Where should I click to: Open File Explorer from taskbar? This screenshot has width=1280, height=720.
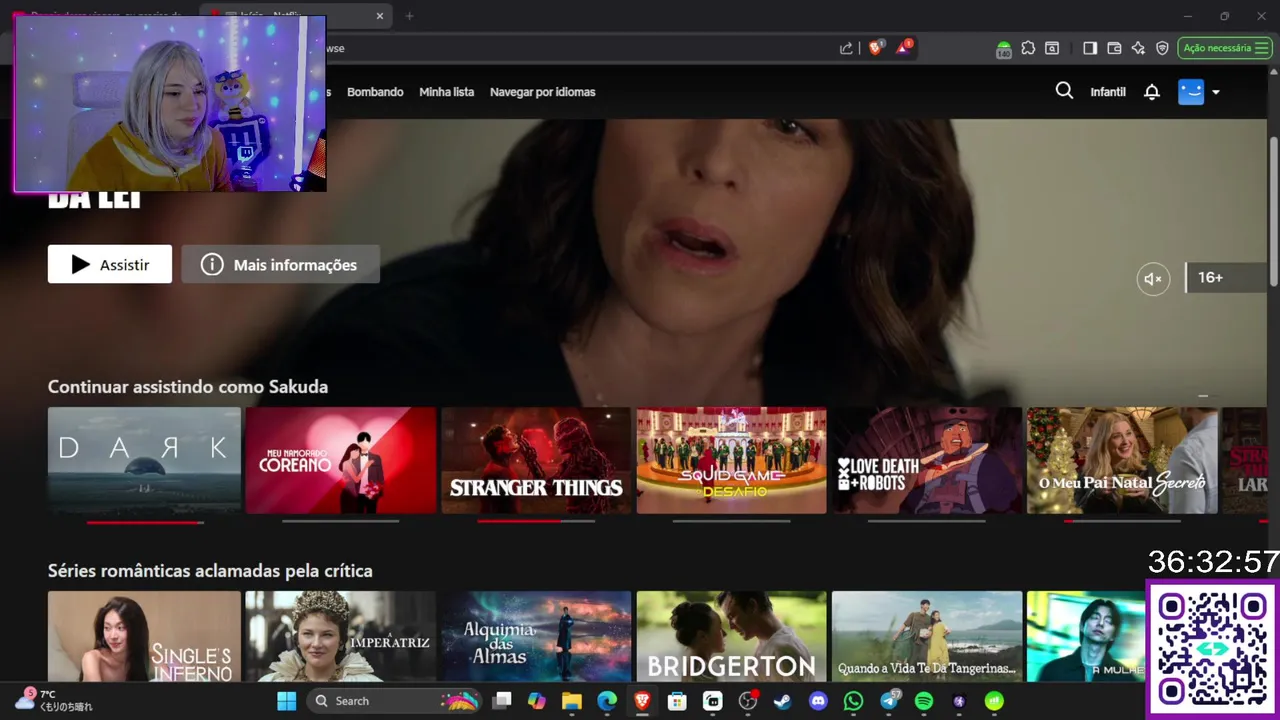coord(572,701)
